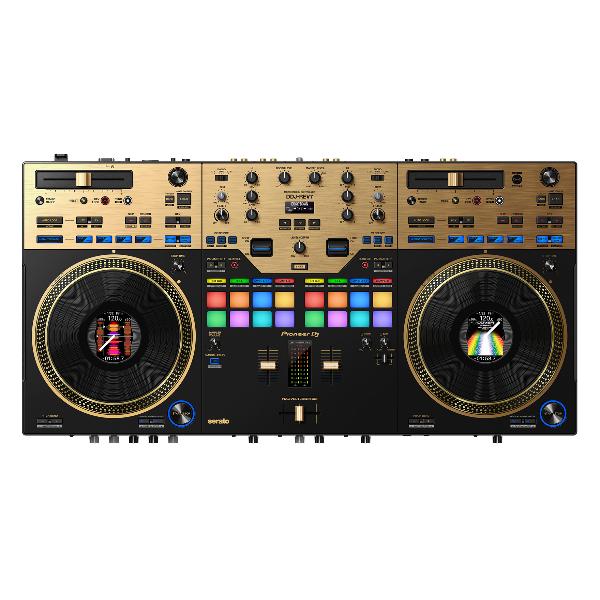Toggle the switch beside left red ring button
Screen dimensions: 600x600
coord(216,265)
